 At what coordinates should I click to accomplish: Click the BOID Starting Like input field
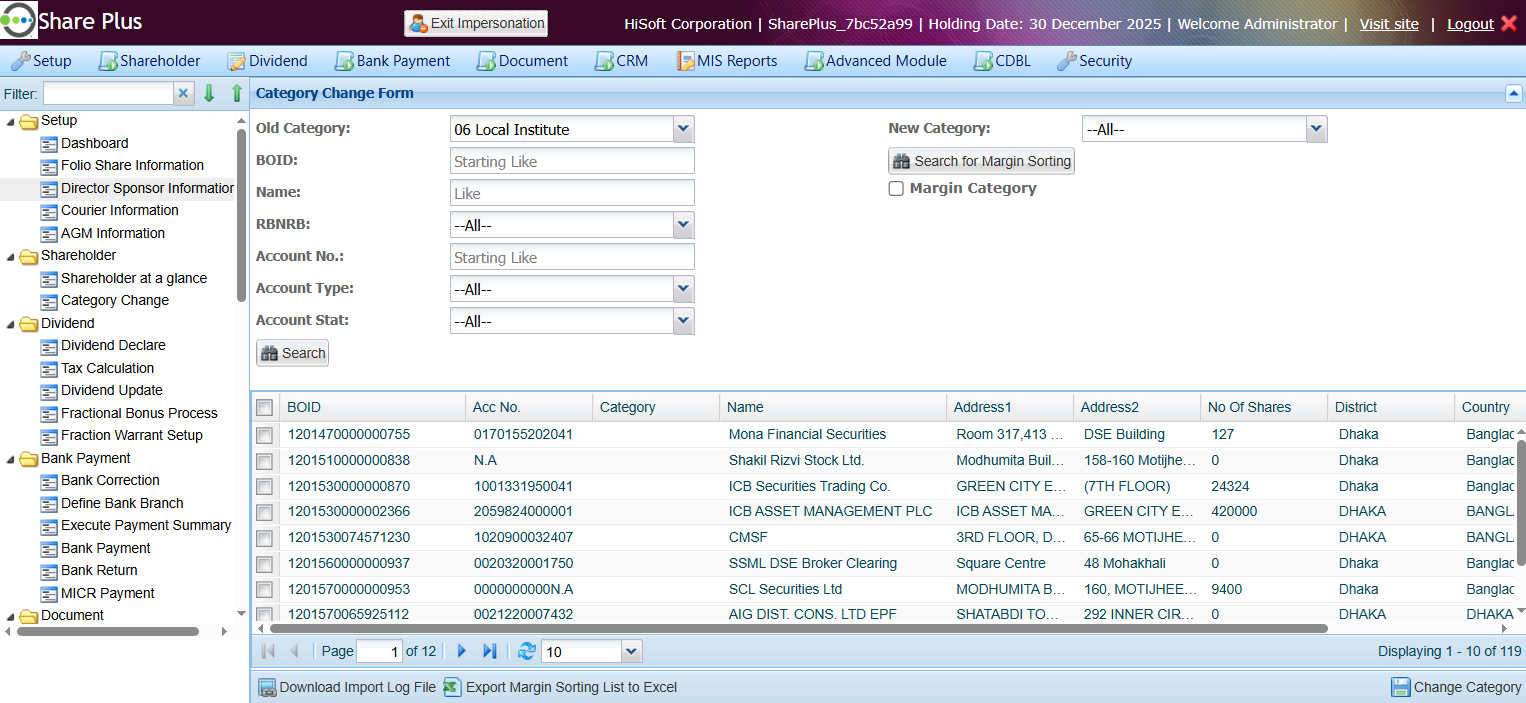572,161
